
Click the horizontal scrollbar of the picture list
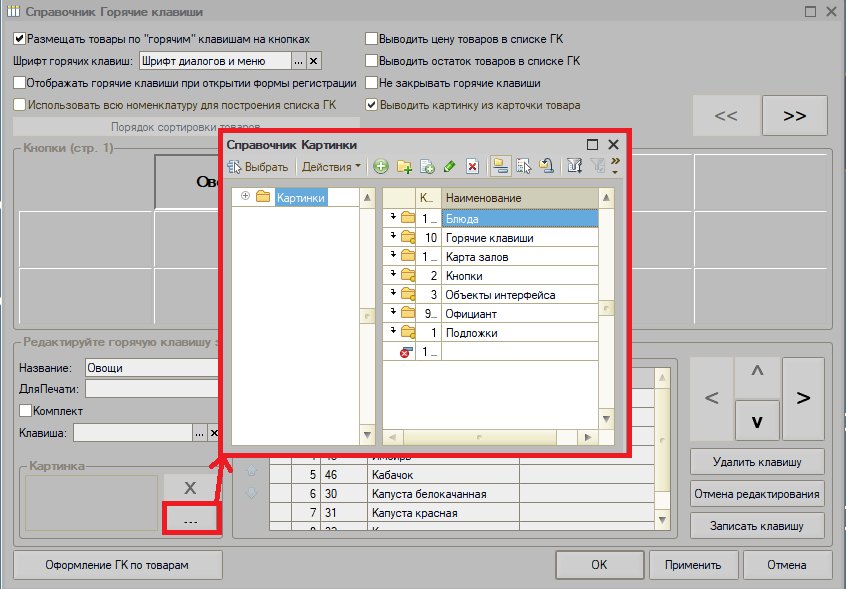[490, 437]
